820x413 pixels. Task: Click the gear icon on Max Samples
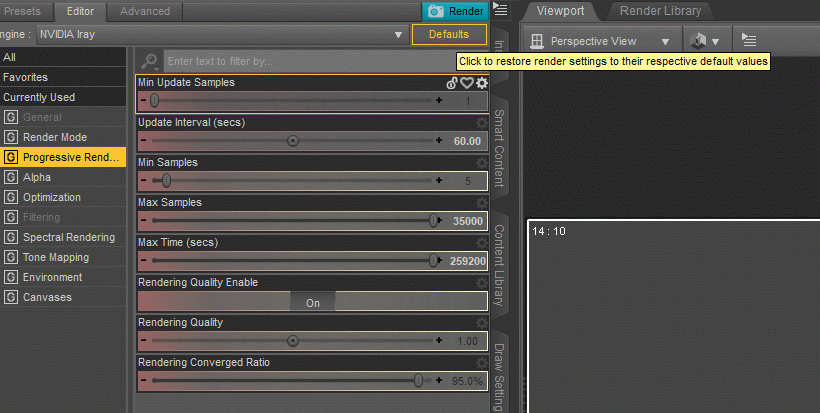tap(482, 203)
